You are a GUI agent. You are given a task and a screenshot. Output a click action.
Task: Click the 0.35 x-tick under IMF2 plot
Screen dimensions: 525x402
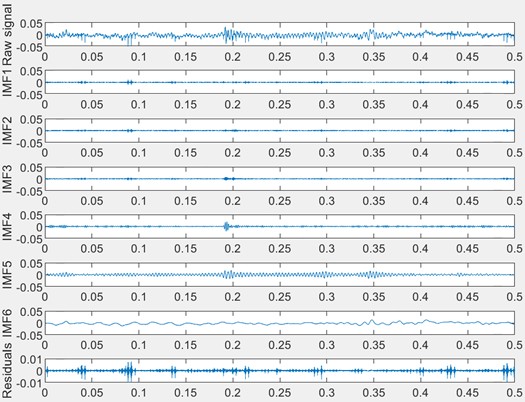click(374, 153)
